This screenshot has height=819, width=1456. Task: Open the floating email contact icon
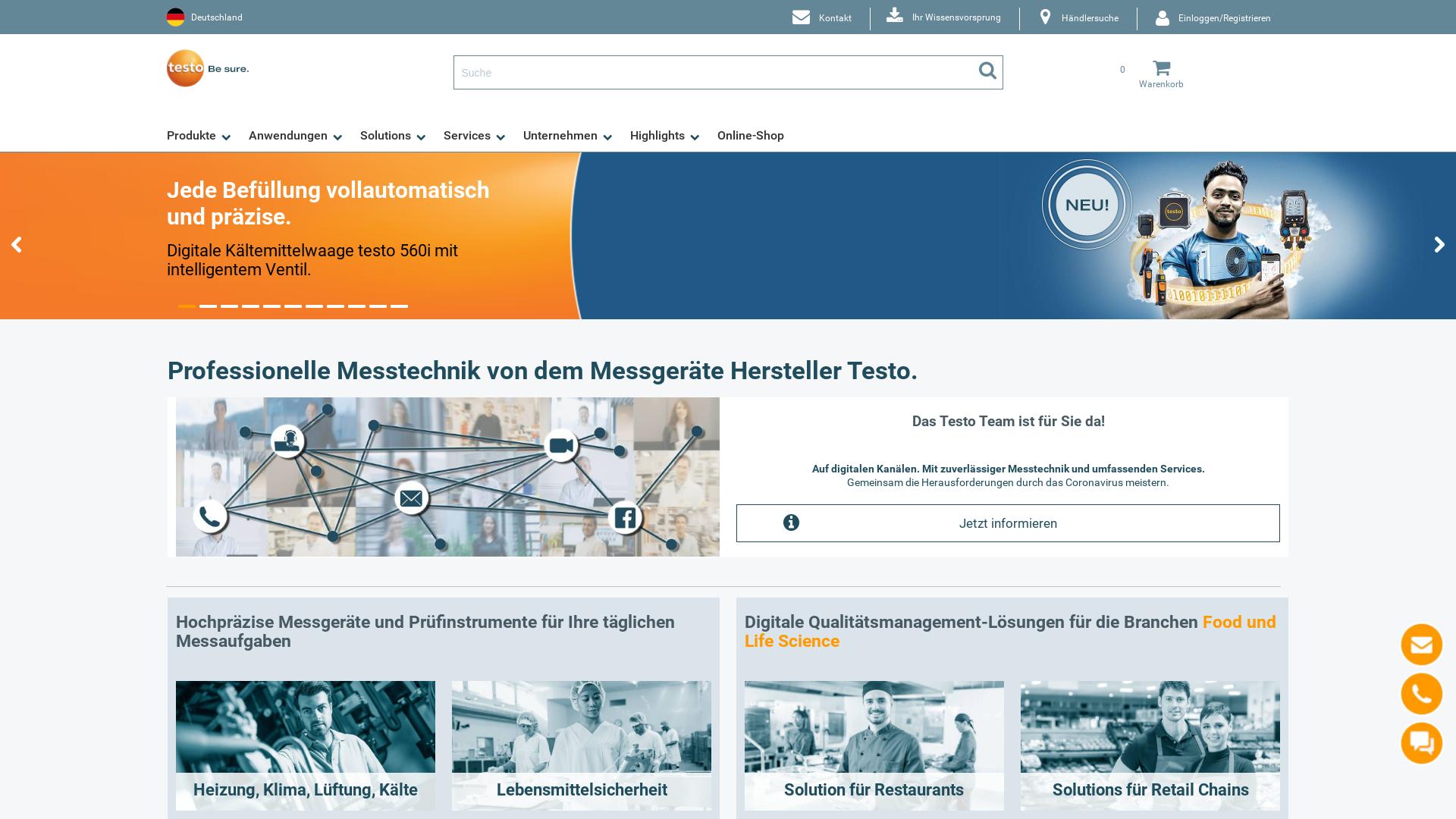click(1422, 645)
